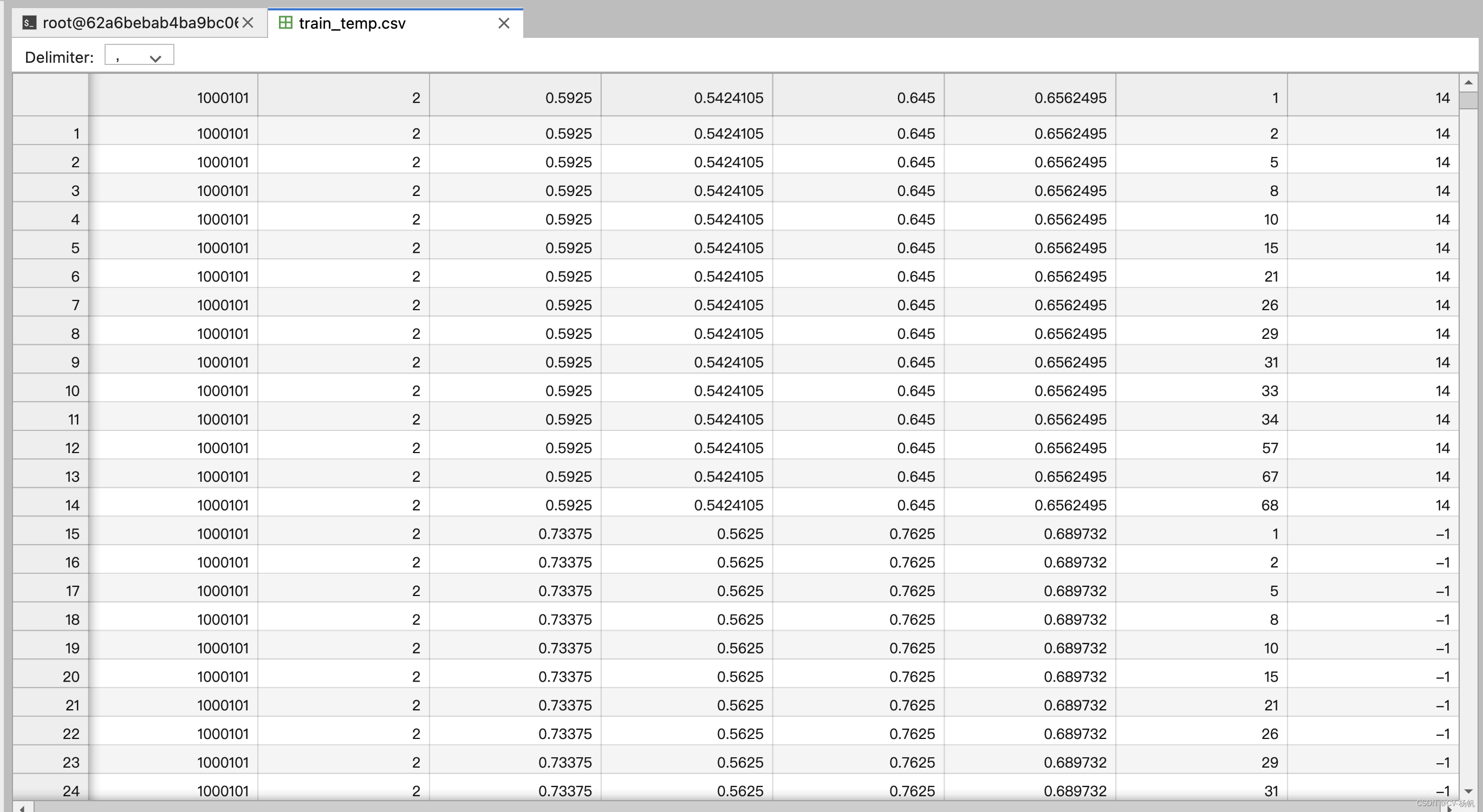Select row header 15
Viewport: 1483px width, 812px height.
[x=51, y=533]
